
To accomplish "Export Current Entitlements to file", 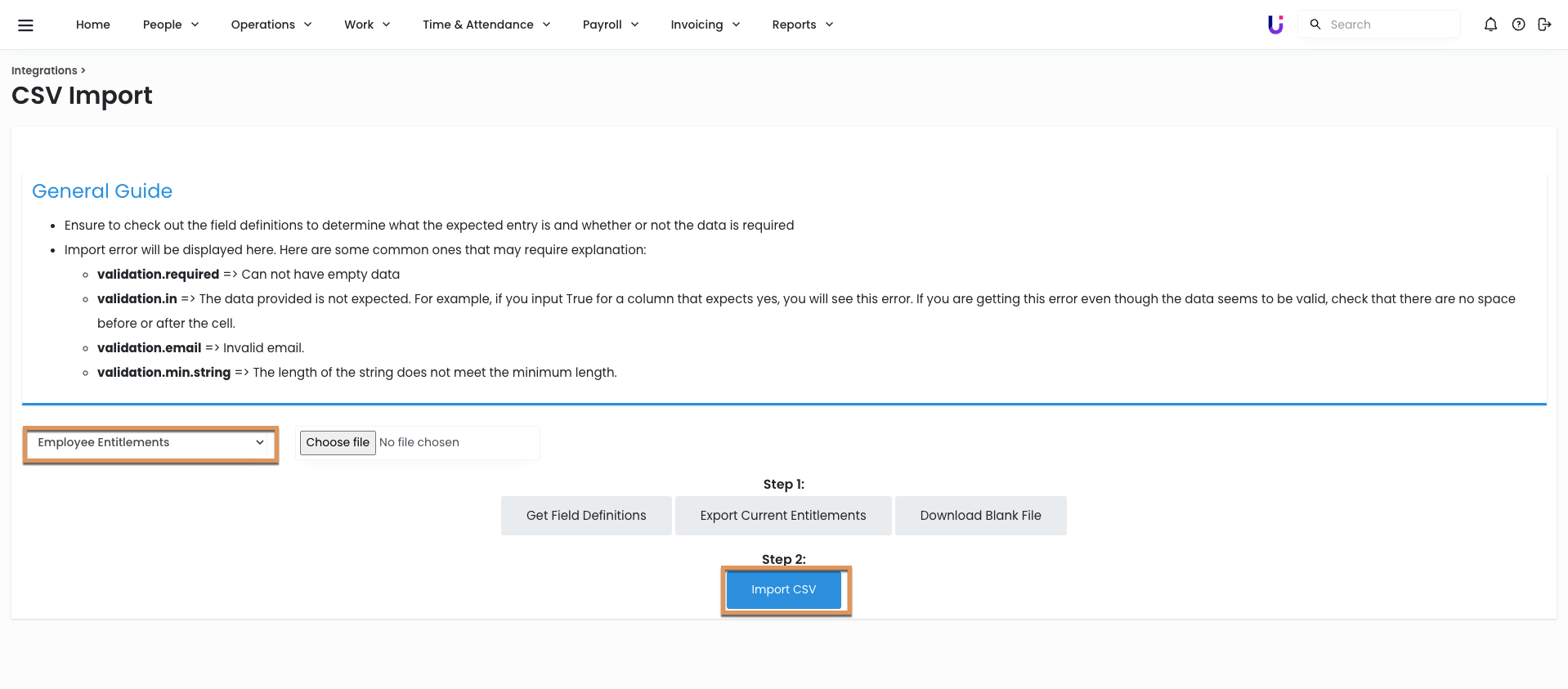I will 782,516.
